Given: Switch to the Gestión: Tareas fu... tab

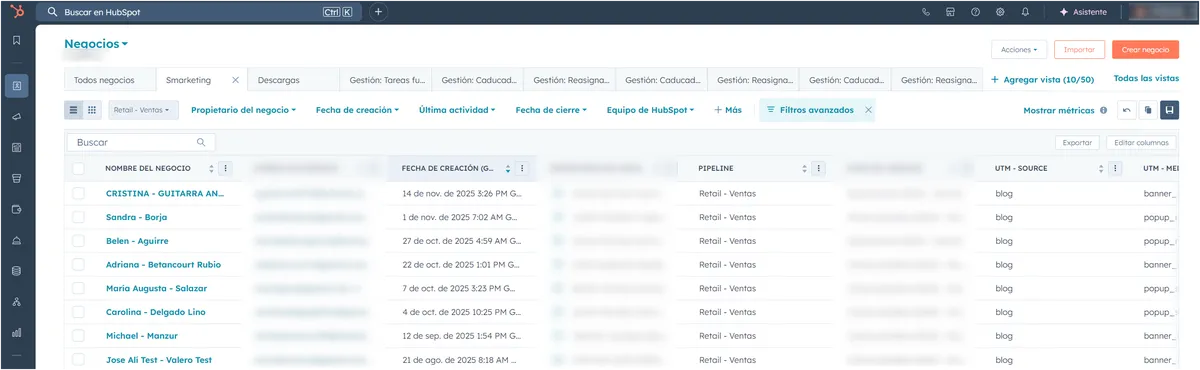Looking at the screenshot, I should [x=385, y=80].
